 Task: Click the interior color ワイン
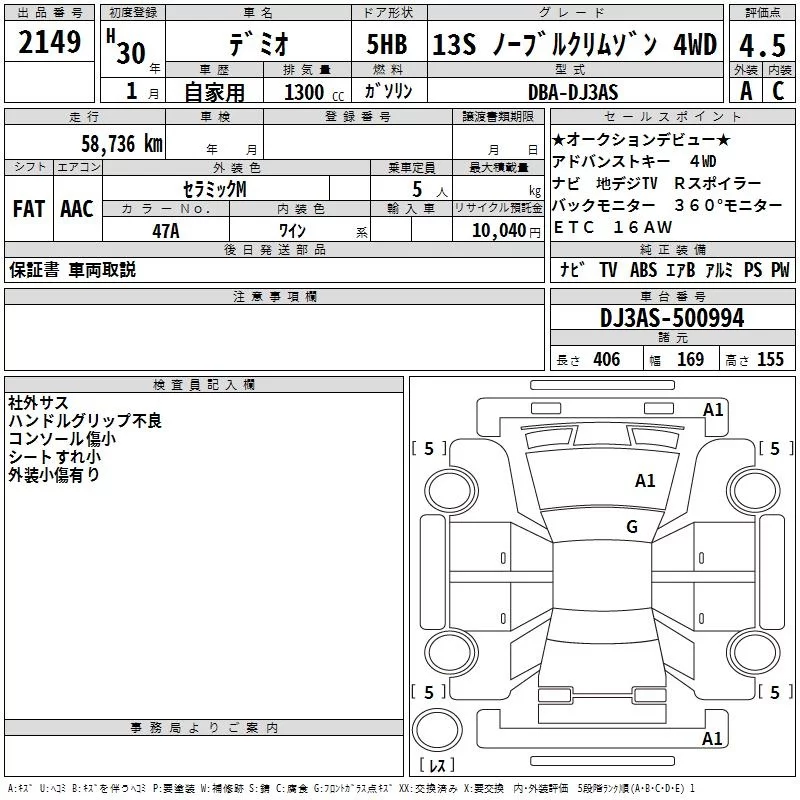(292, 231)
